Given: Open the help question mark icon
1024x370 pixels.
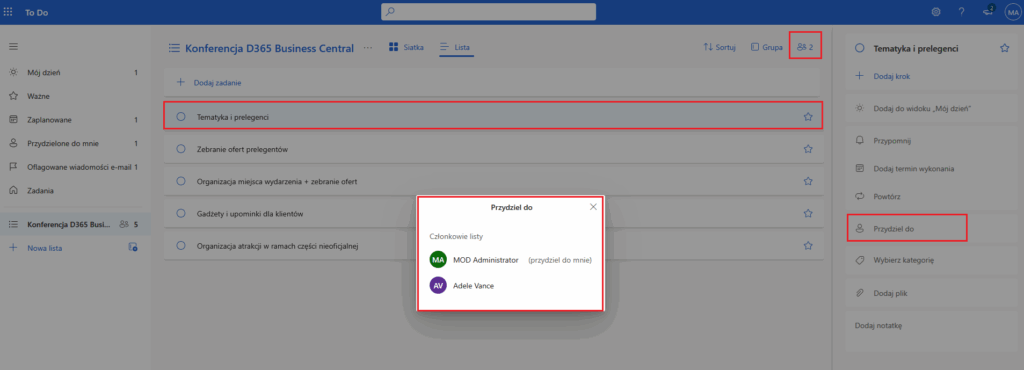Looking at the screenshot, I should [961, 12].
